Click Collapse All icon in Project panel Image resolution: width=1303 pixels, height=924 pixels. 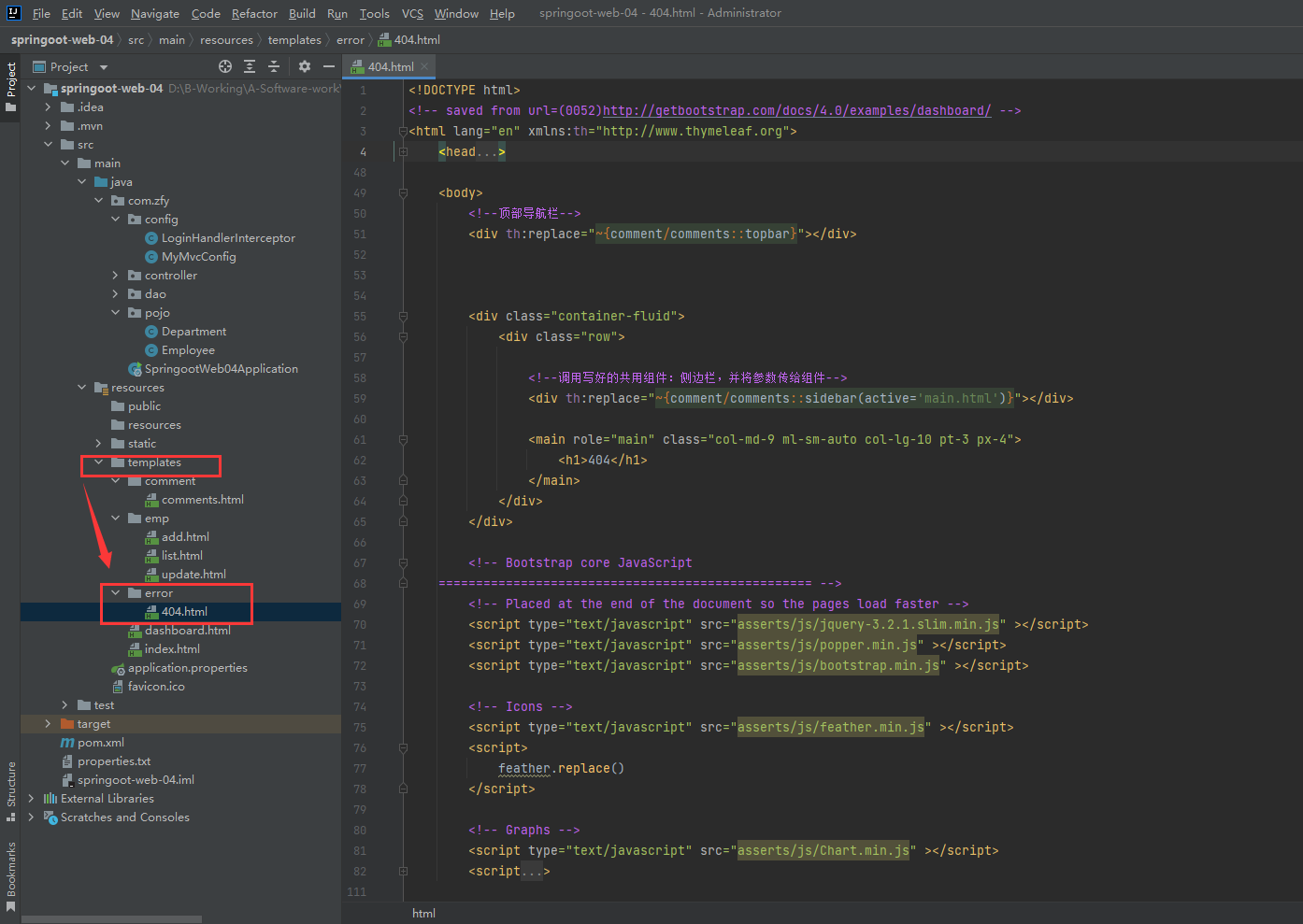[274, 66]
